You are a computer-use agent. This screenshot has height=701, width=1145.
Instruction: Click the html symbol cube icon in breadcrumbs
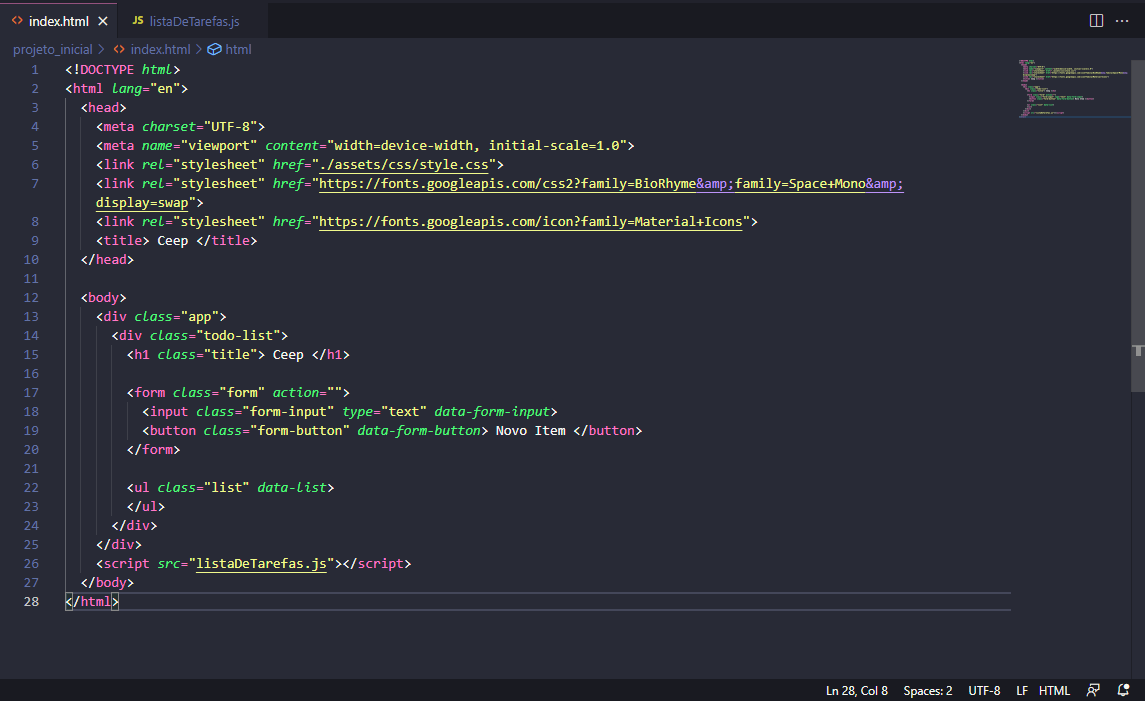tap(214, 49)
